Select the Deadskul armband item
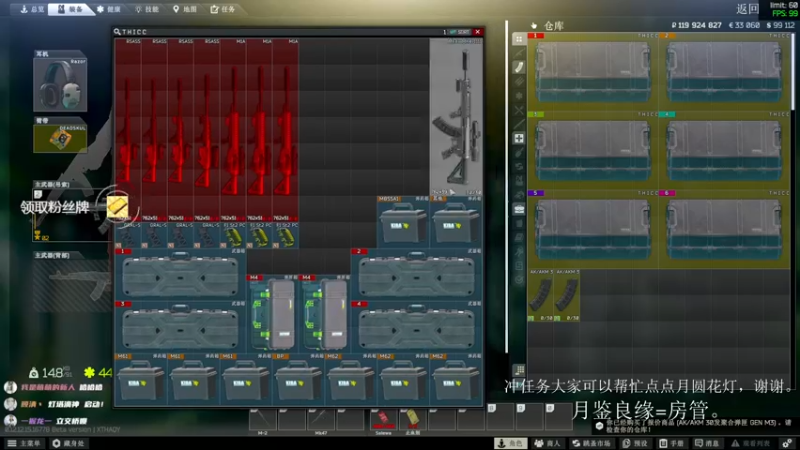Screen dimensions: 800x450 [60, 138]
